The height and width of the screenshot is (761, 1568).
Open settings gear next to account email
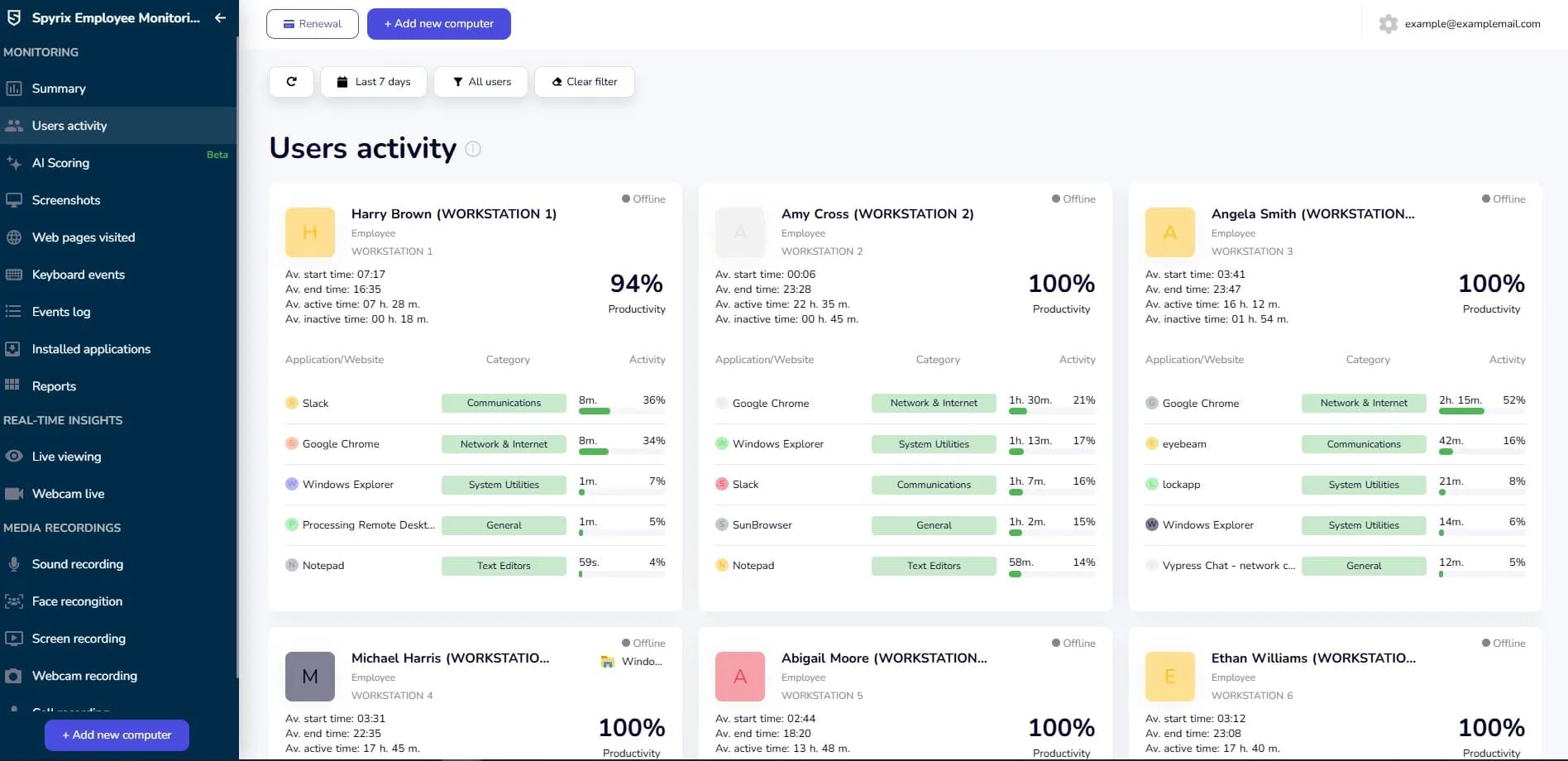pos(1388,24)
